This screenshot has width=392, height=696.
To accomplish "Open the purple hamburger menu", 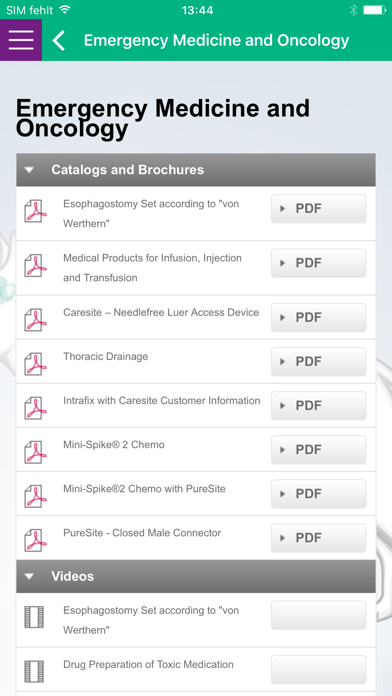I will [21, 40].
